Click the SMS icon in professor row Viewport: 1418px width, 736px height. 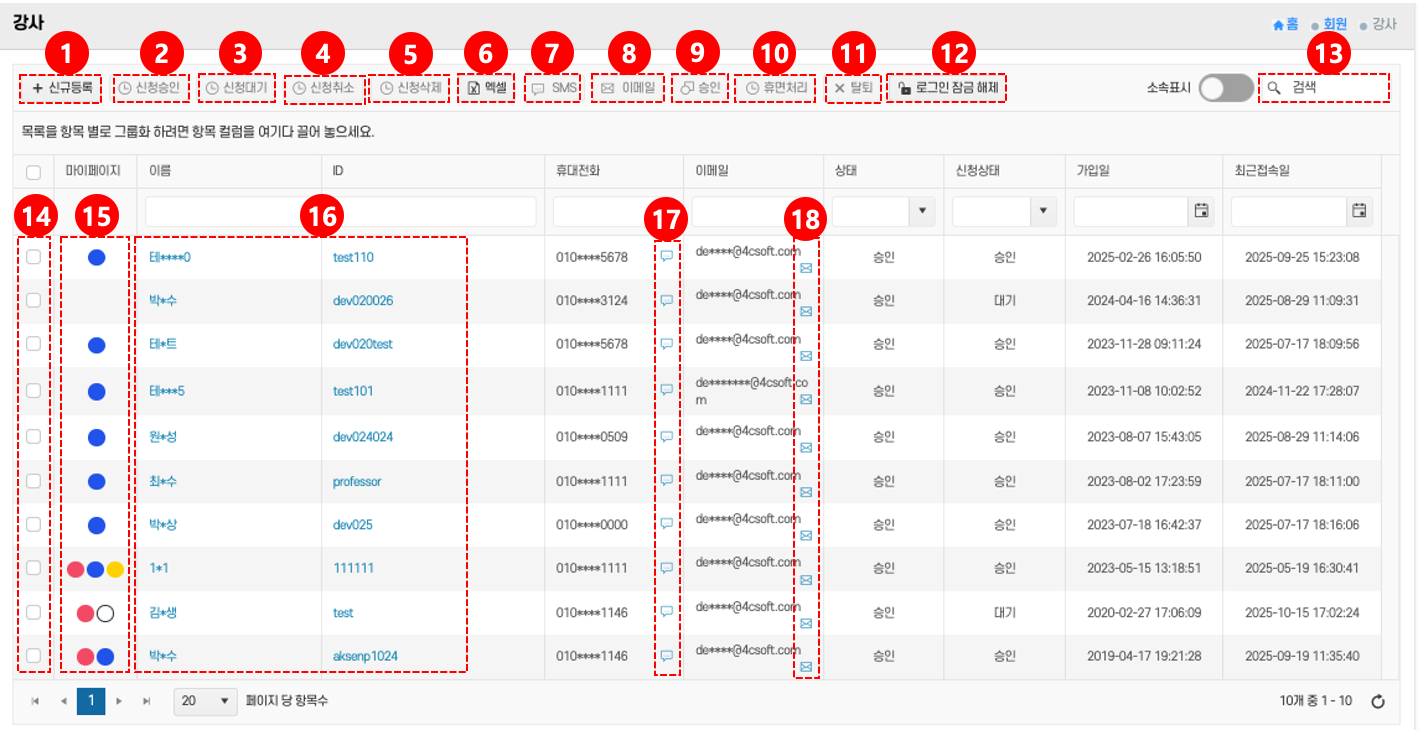click(666, 481)
